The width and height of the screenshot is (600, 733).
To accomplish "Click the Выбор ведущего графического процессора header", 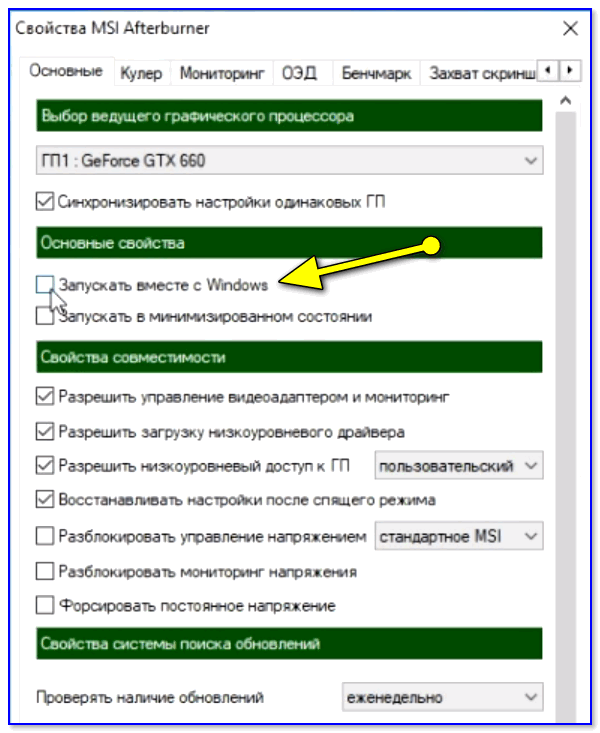I will point(289,115).
